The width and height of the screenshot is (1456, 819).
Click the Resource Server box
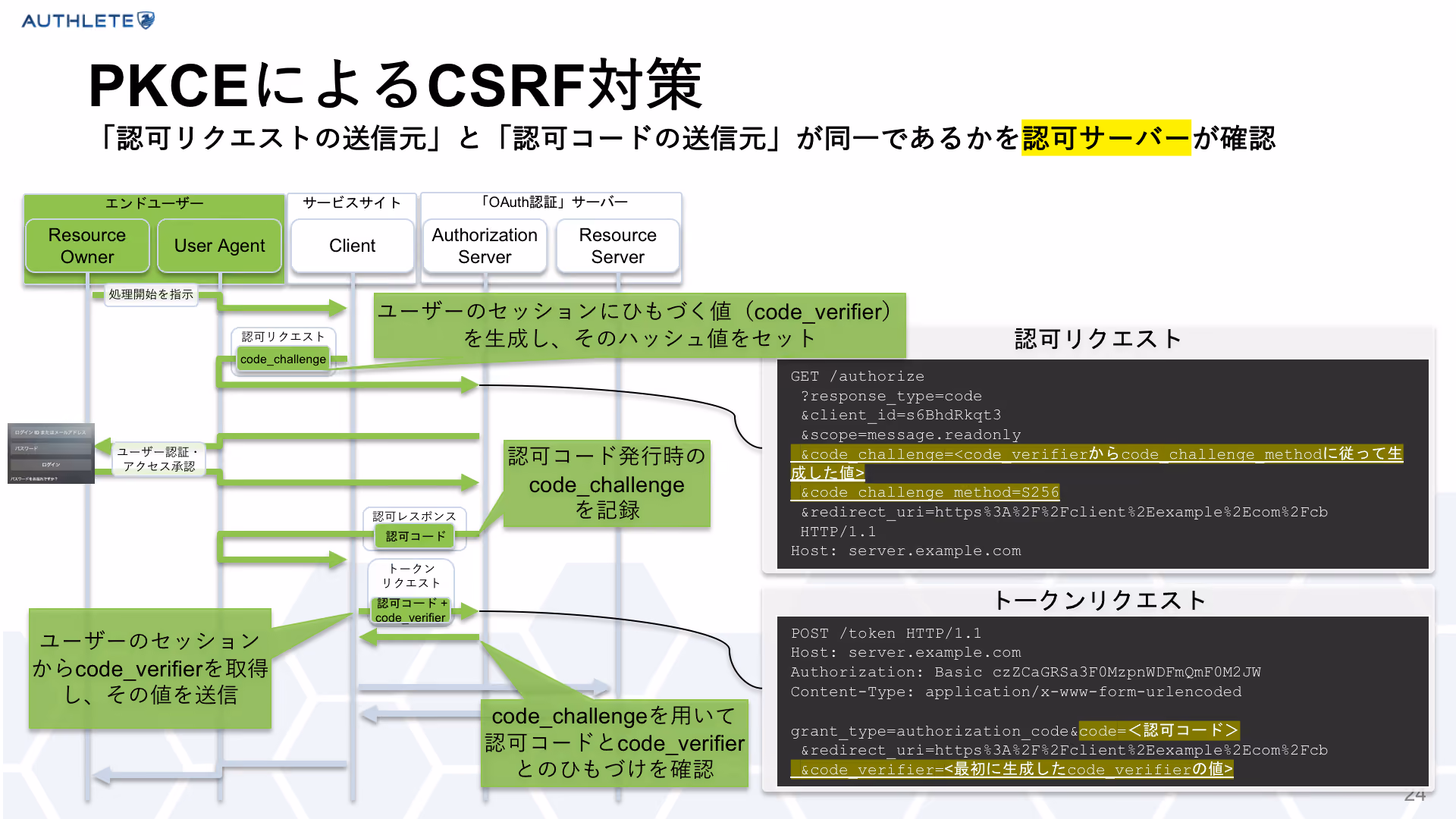(x=617, y=246)
